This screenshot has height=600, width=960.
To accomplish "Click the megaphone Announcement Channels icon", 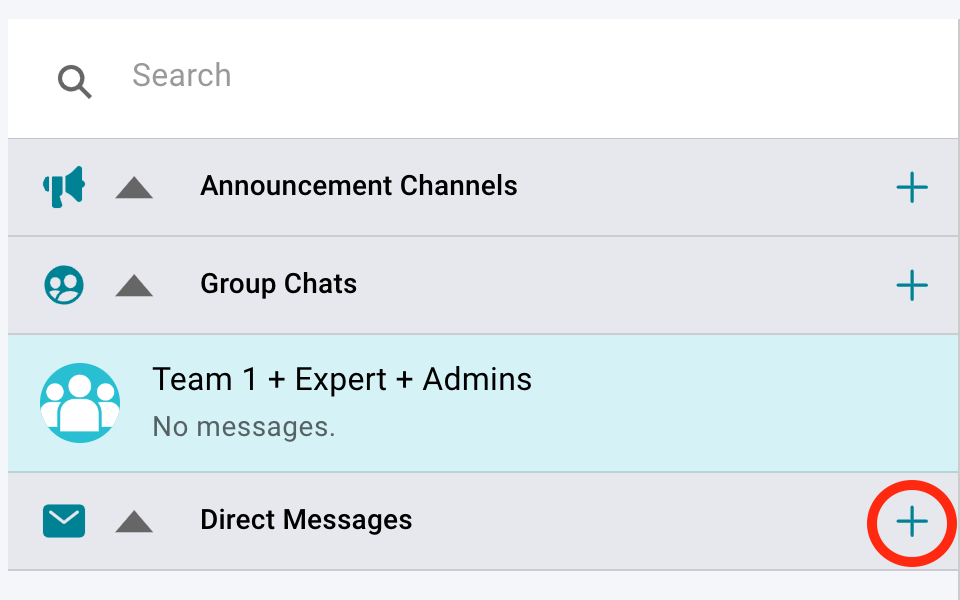I will (64, 186).
